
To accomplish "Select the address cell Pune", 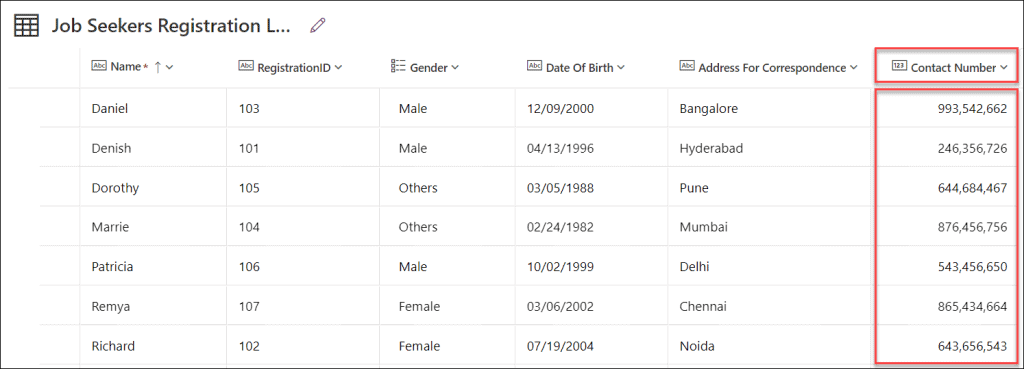I will [694, 188].
